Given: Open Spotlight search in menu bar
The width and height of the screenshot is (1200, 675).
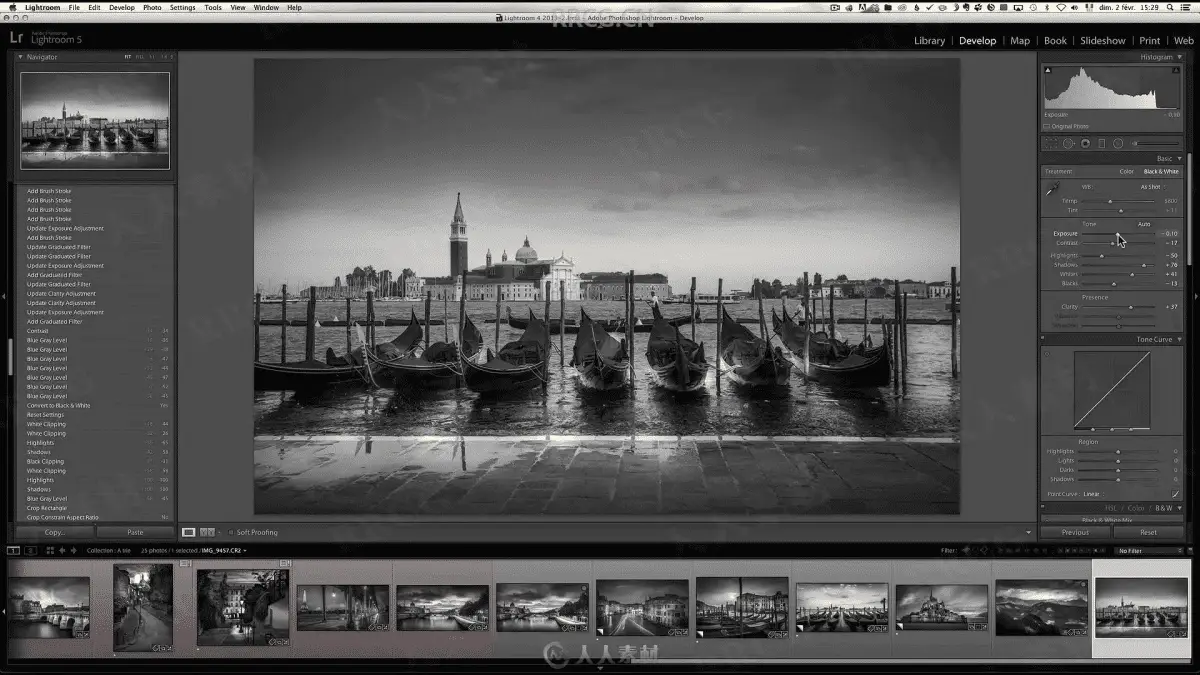Looking at the screenshot, I should 1170,7.
